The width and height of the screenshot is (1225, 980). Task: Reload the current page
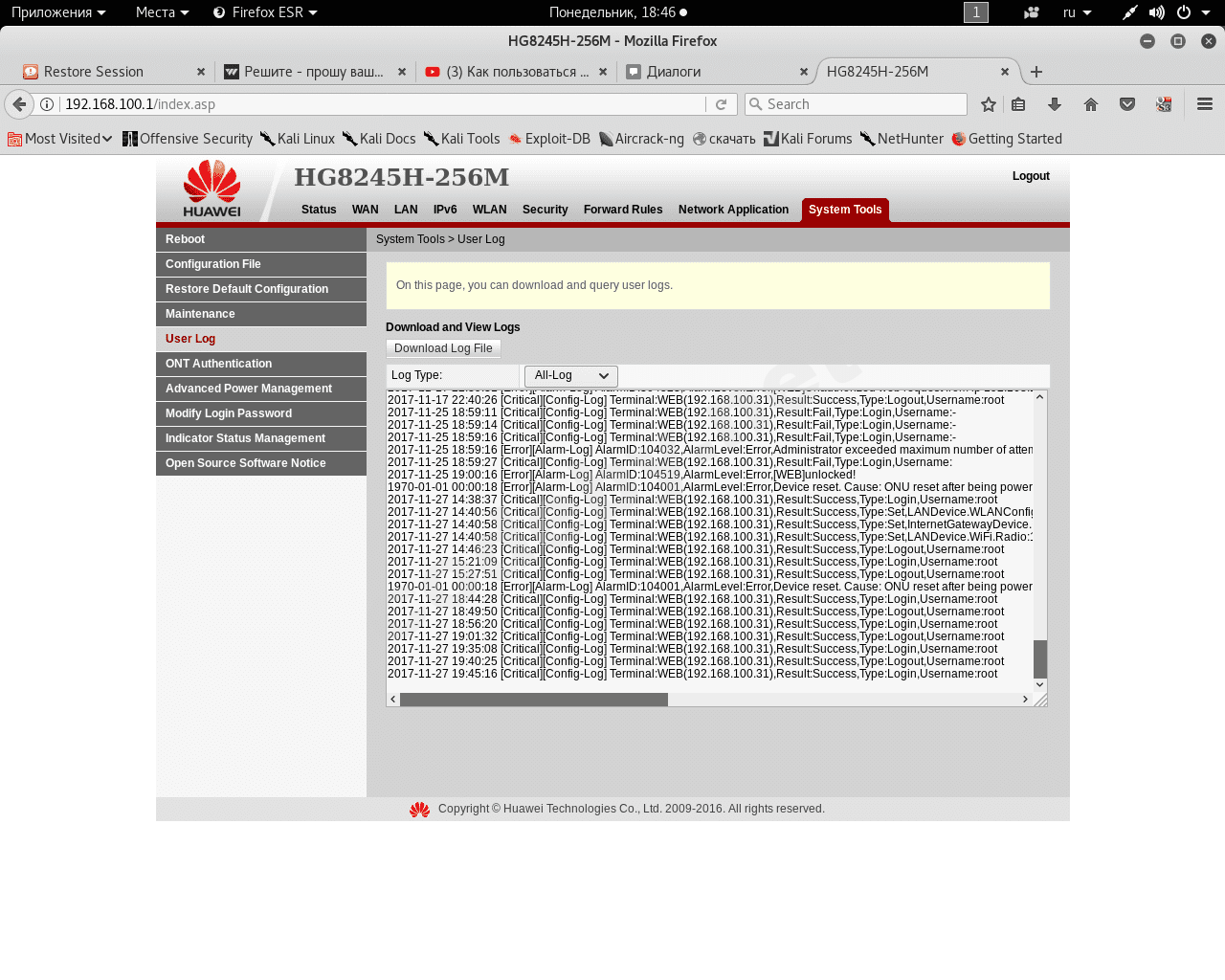(722, 104)
